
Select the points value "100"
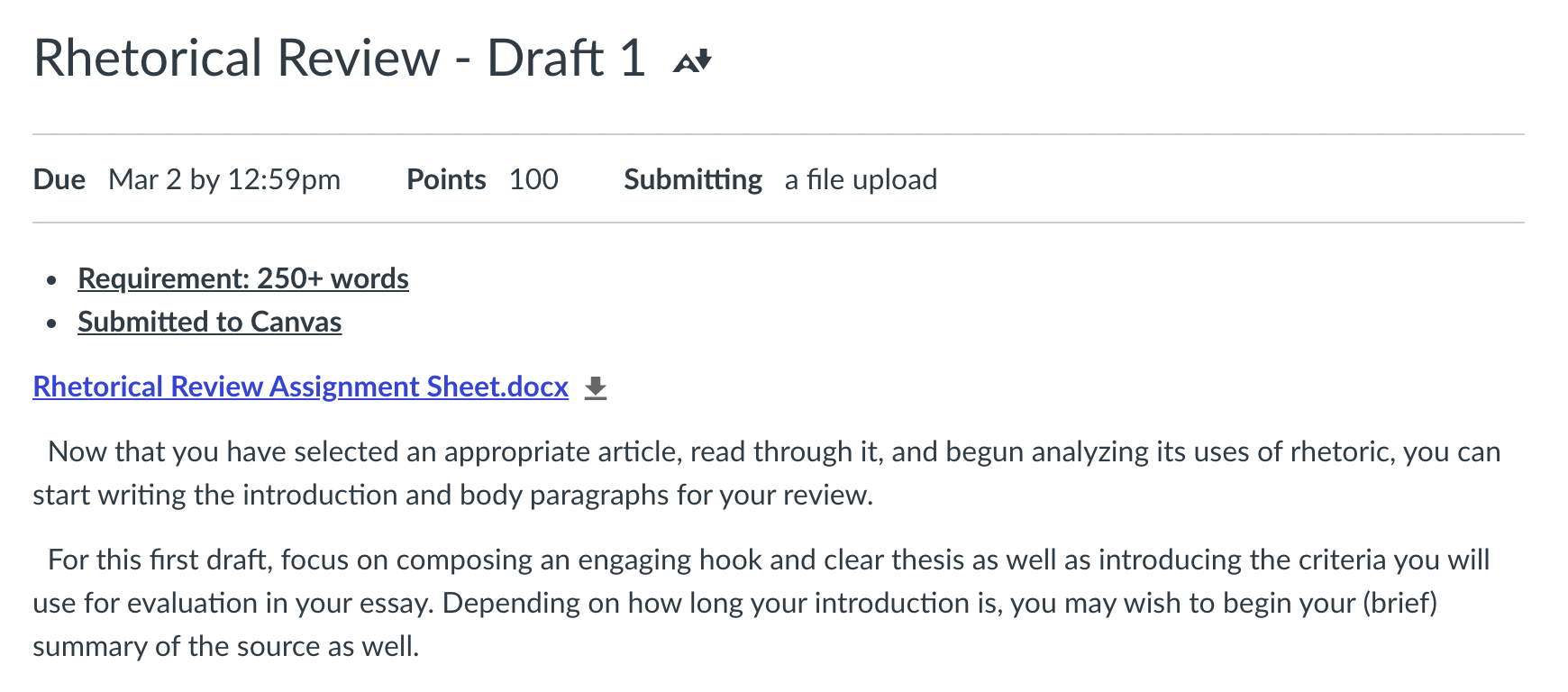tap(533, 179)
